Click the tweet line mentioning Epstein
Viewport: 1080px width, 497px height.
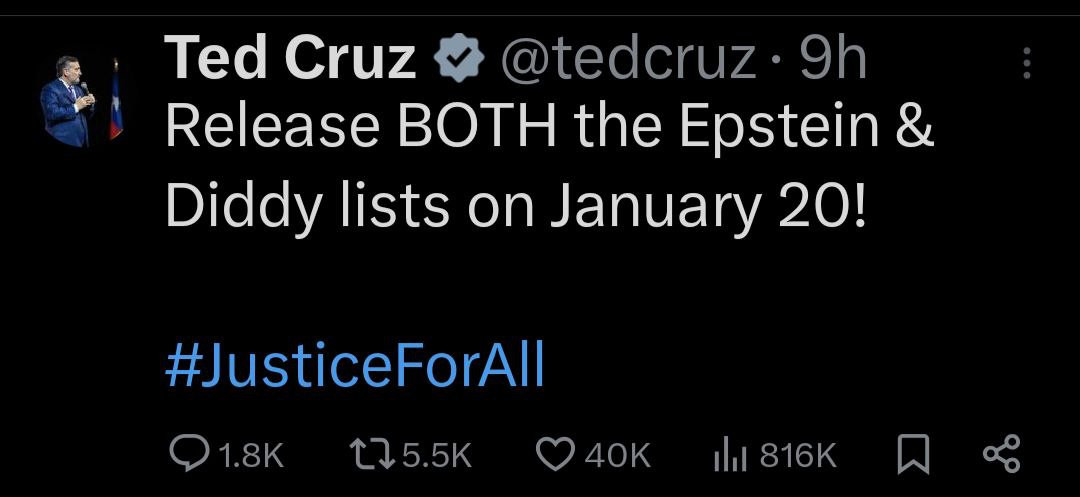(x=548, y=127)
